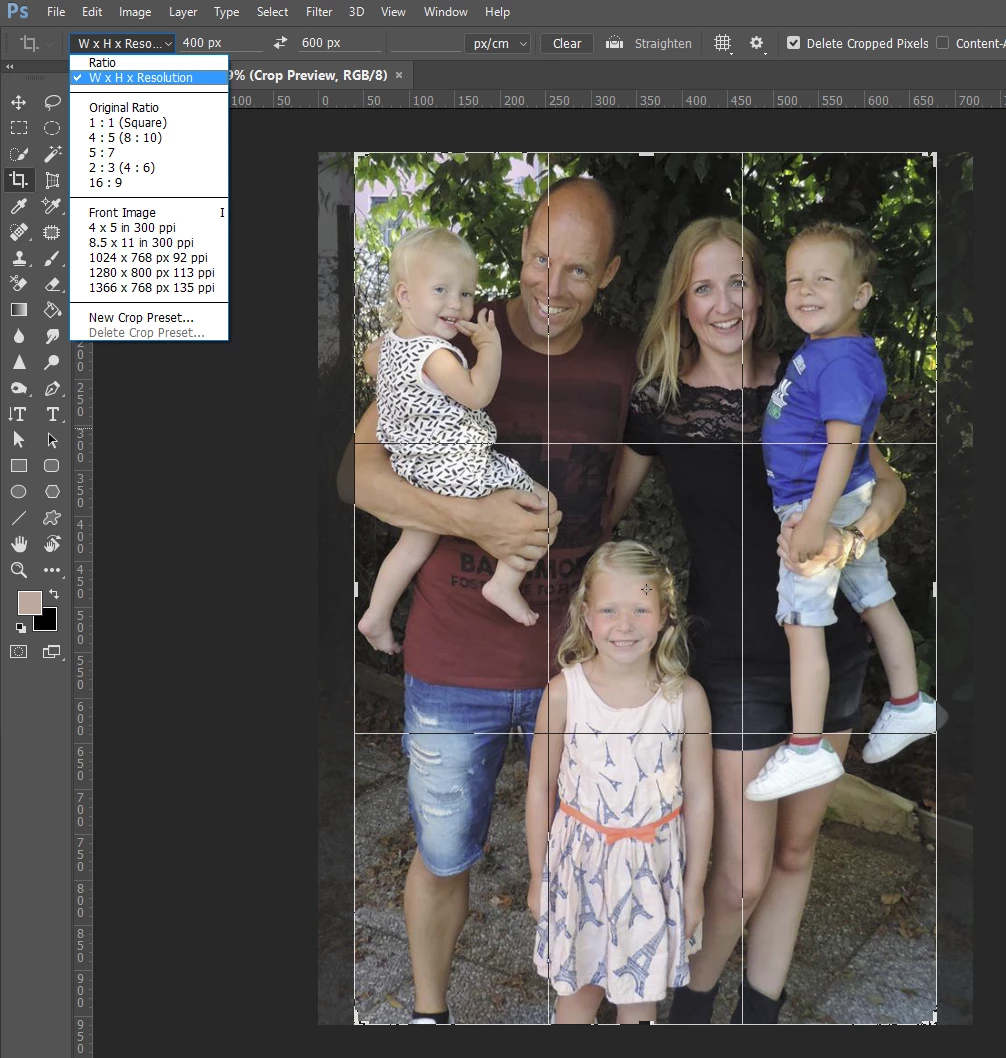Select the Rectangular Marquee tool

pyautogui.click(x=19, y=128)
